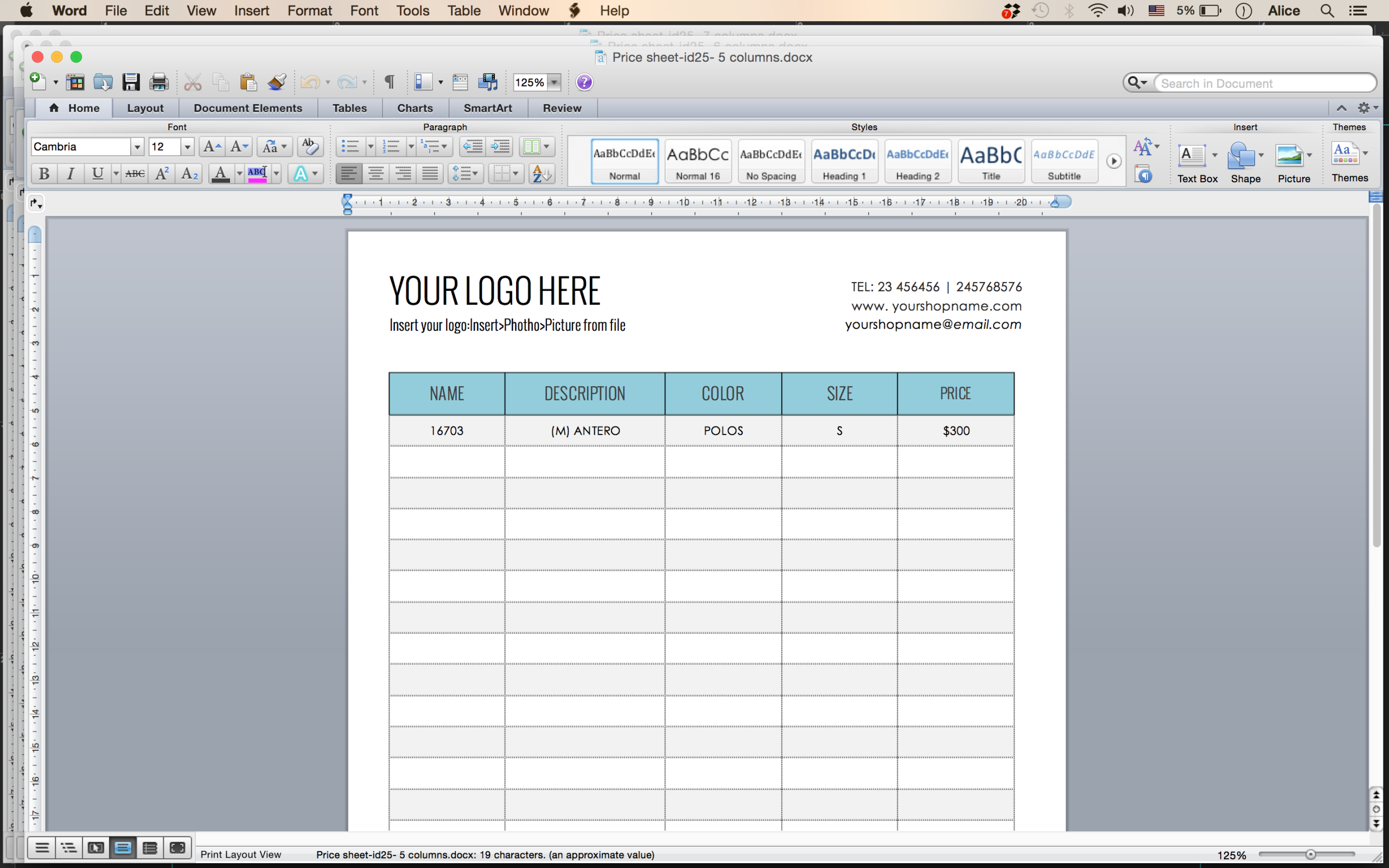The width and height of the screenshot is (1389, 868).
Task: Click the Copy icon
Action: coord(221,82)
